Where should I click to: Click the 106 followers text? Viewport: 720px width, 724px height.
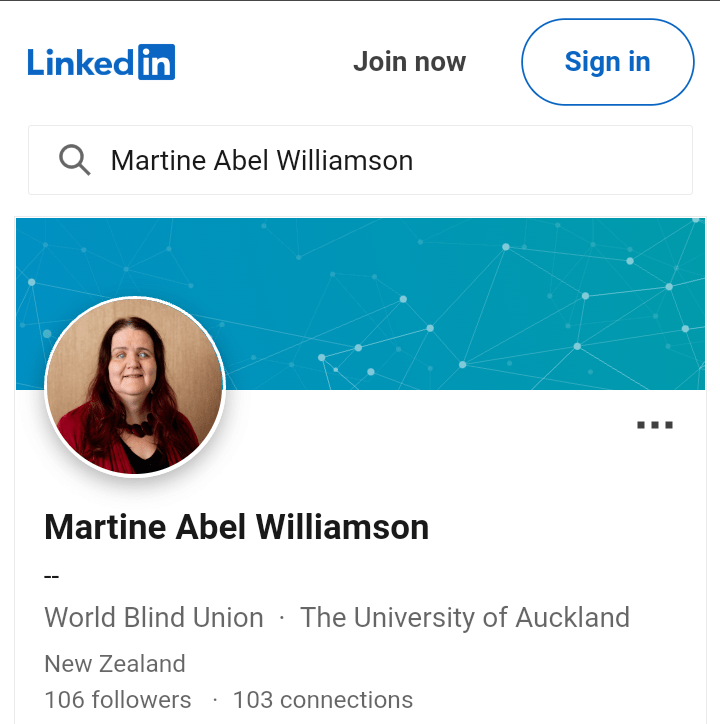pyautogui.click(x=118, y=700)
